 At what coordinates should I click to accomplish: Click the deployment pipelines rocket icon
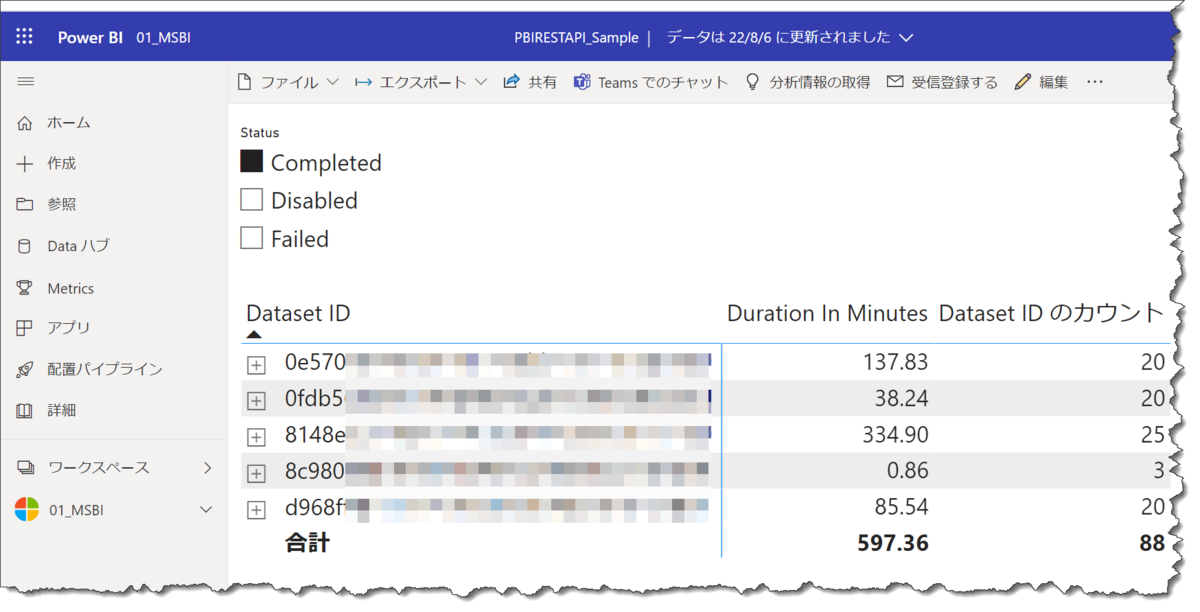point(25,369)
